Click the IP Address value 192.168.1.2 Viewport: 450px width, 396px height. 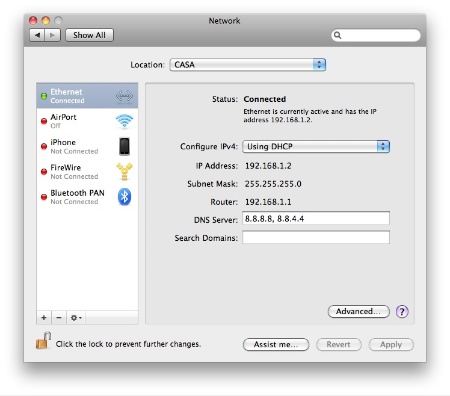[x=268, y=166]
